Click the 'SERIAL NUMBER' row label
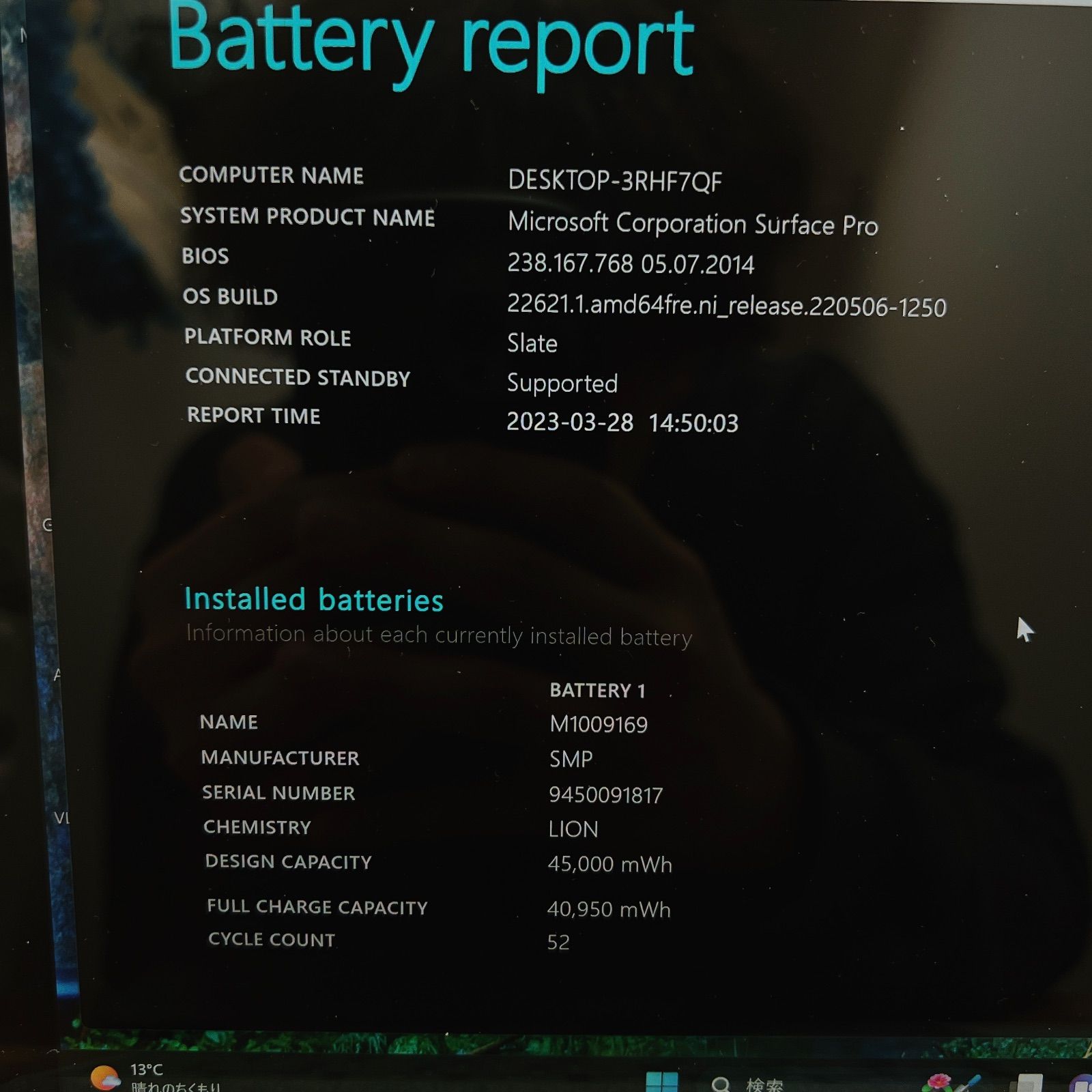Image resolution: width=1092 pixels, height=1092 pixels. [x=278, y=792]
